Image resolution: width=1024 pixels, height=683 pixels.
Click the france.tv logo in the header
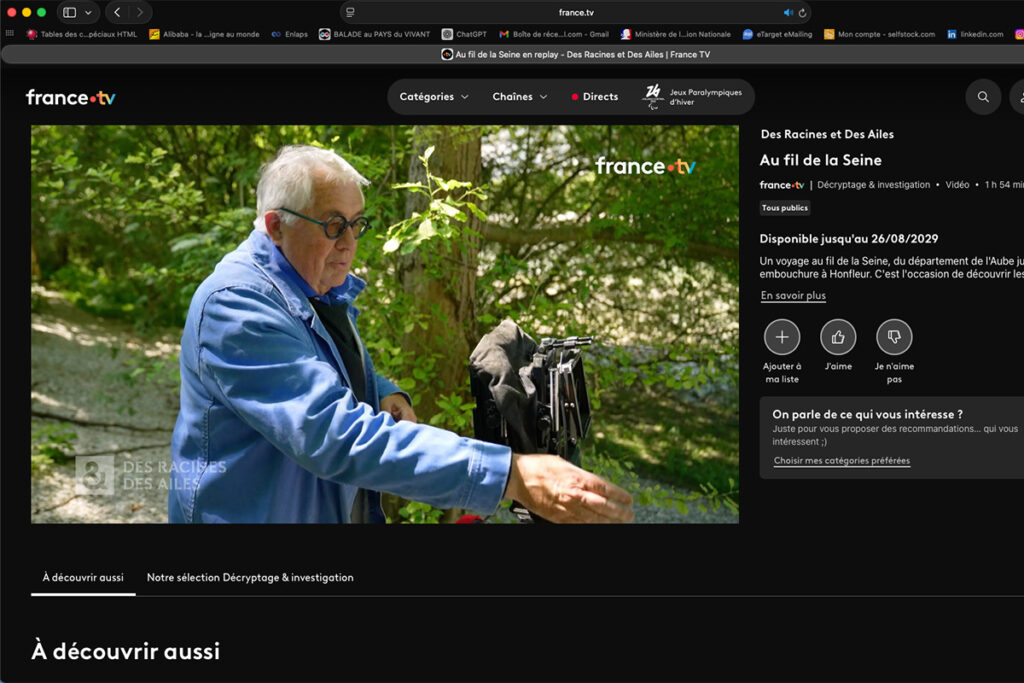[x=70, y=97]
